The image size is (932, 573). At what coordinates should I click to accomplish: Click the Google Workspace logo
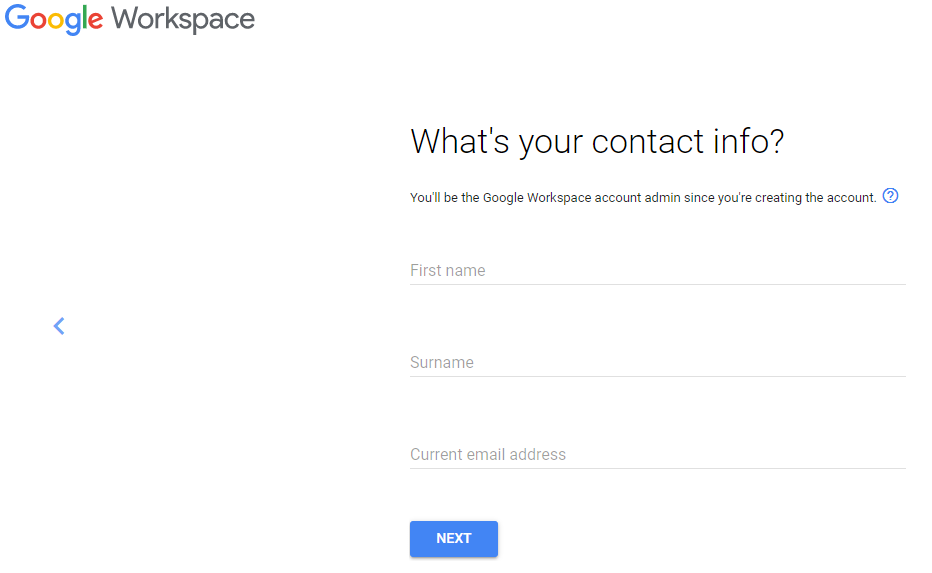130,19
